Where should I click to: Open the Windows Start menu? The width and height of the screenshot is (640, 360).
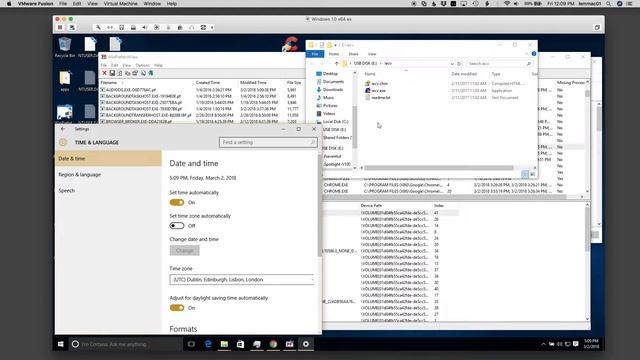click(x=61, y=344)
